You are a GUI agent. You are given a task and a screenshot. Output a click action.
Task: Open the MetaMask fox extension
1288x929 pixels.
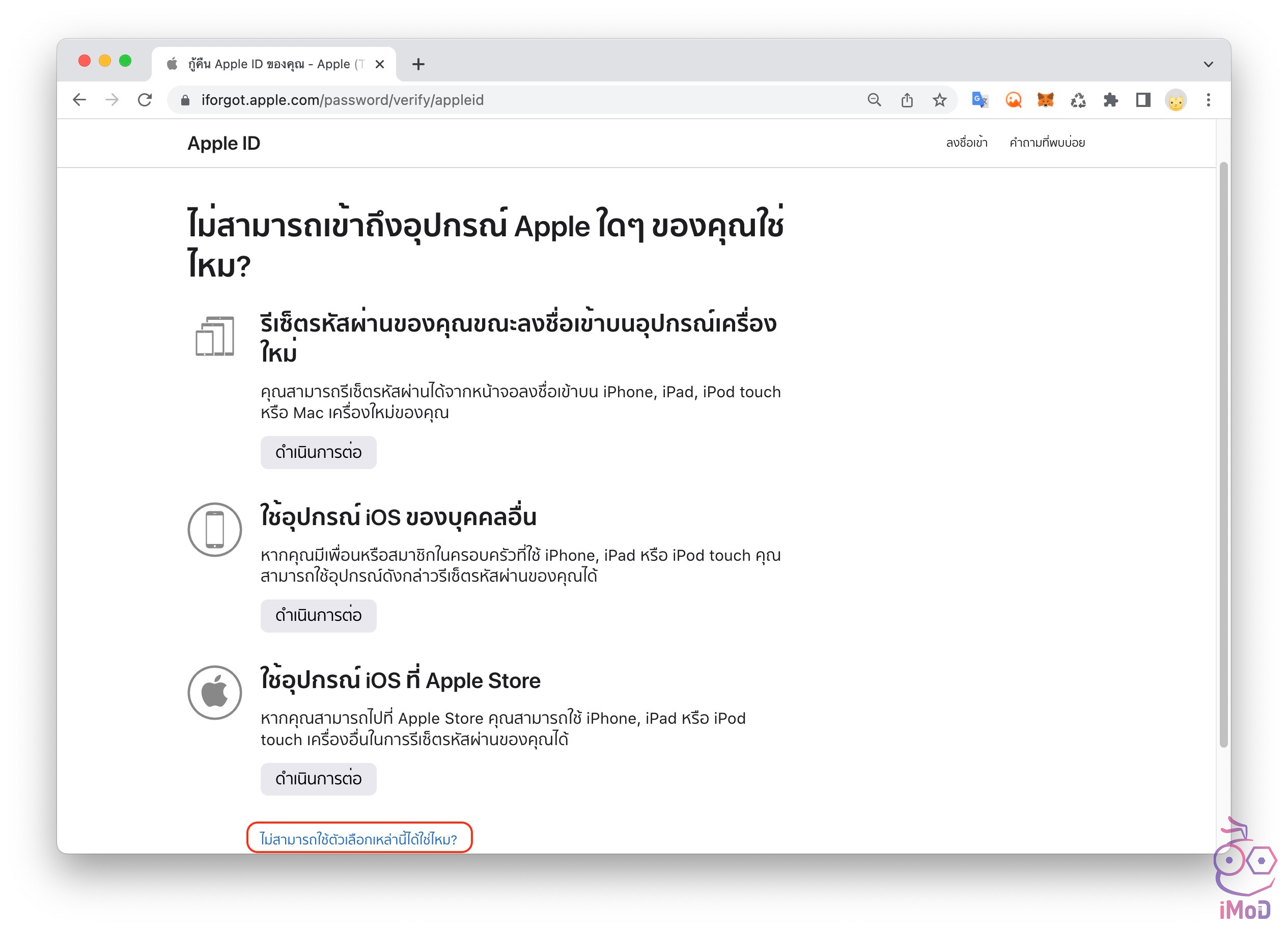point(1046,100)
